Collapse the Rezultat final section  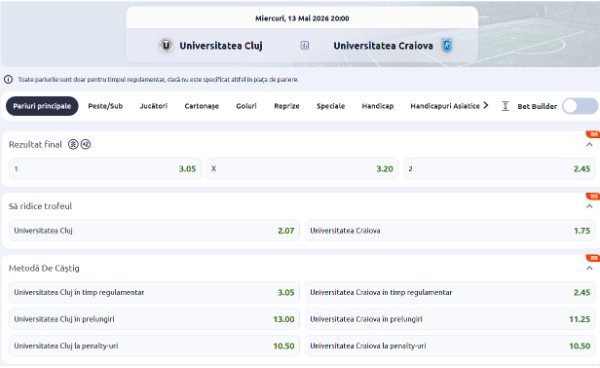click(589, 145)
